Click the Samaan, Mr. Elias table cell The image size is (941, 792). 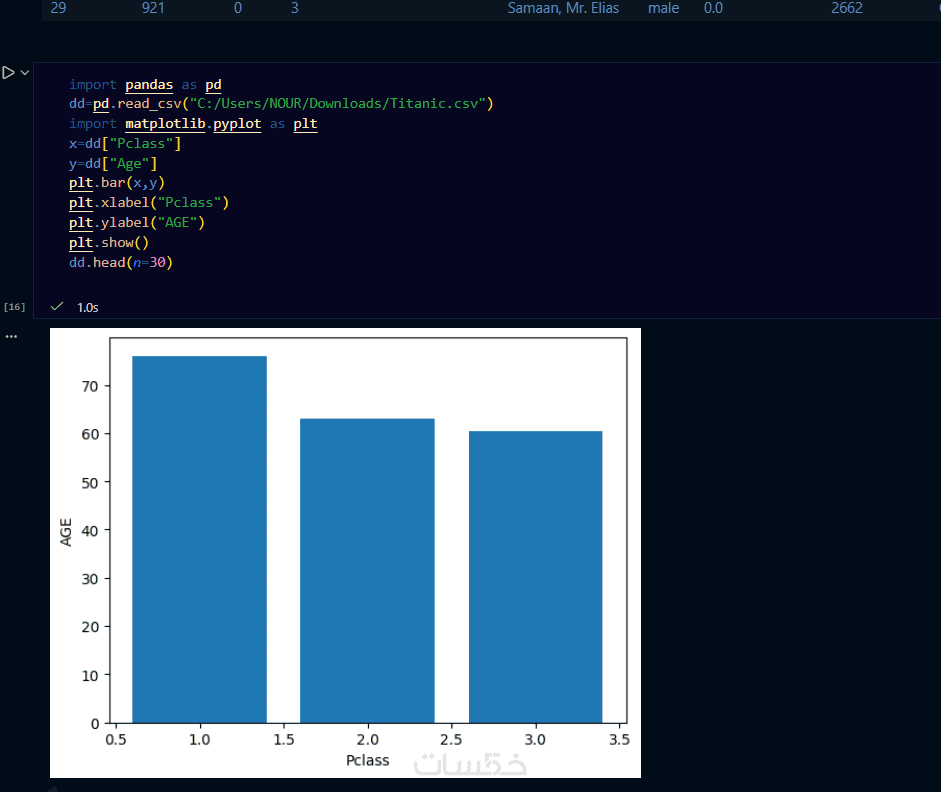click(x=563, y=8)
